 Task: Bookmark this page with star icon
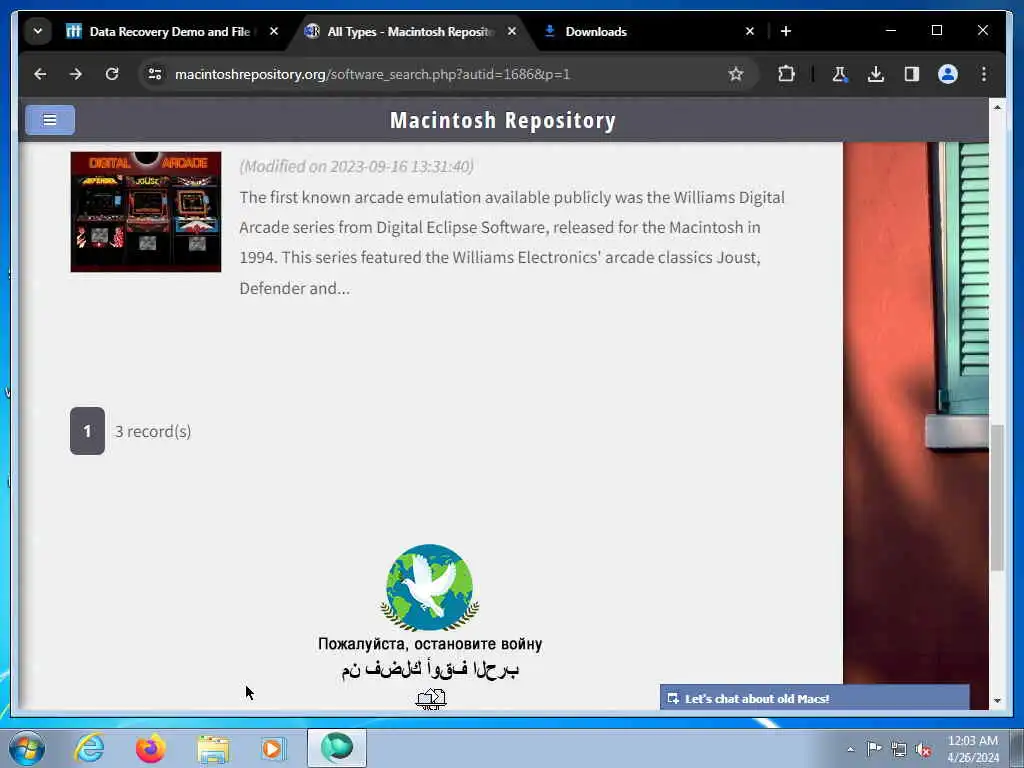coord(736,74)
